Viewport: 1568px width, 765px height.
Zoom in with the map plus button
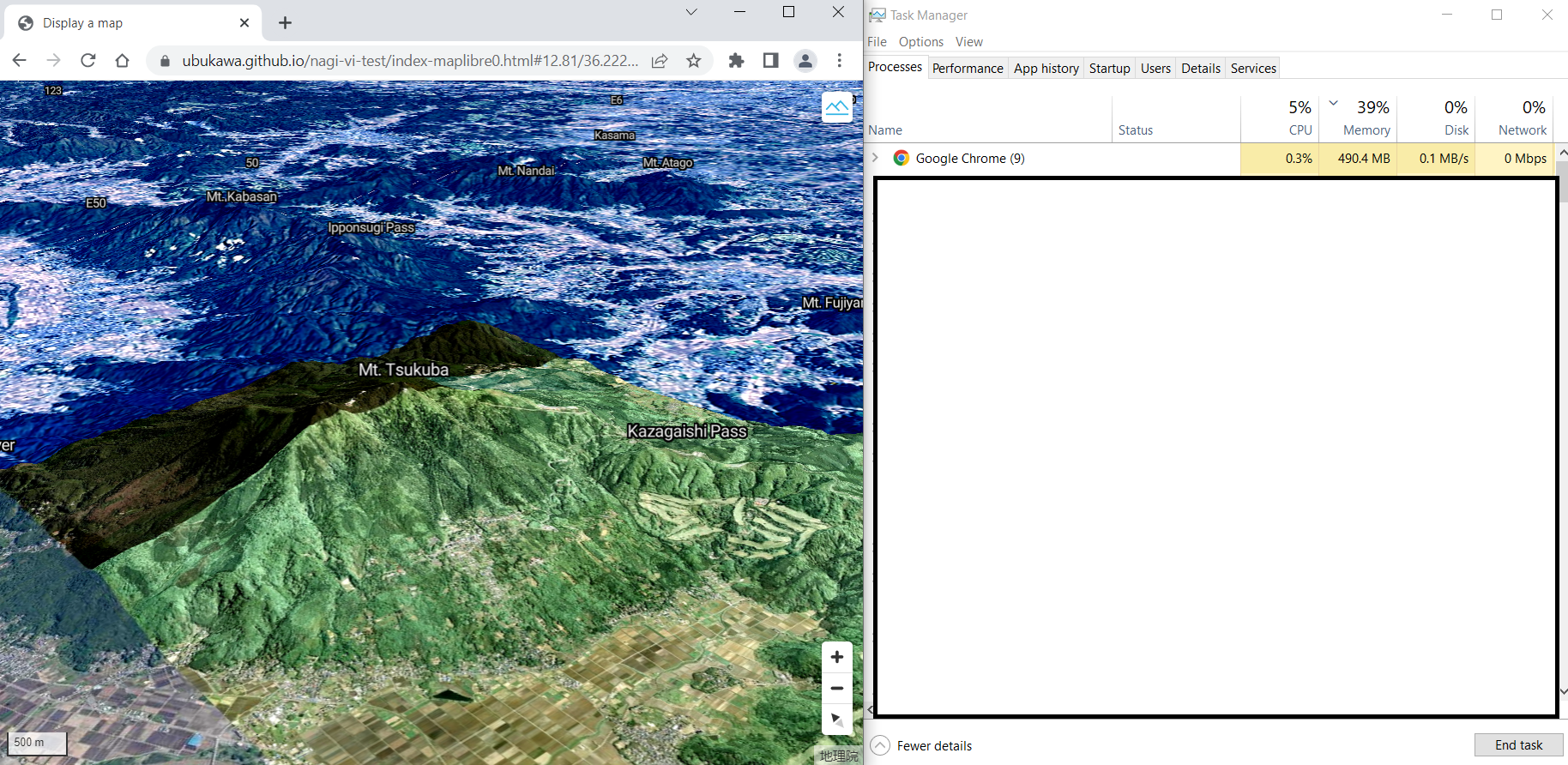point(837,657)
